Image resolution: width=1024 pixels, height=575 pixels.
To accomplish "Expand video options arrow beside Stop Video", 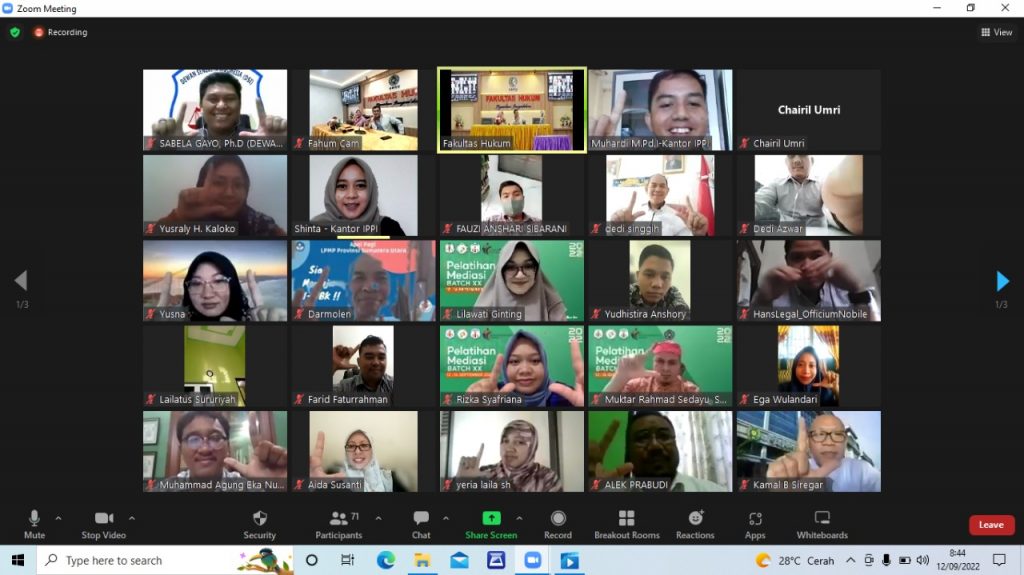I will click(132, 518).
